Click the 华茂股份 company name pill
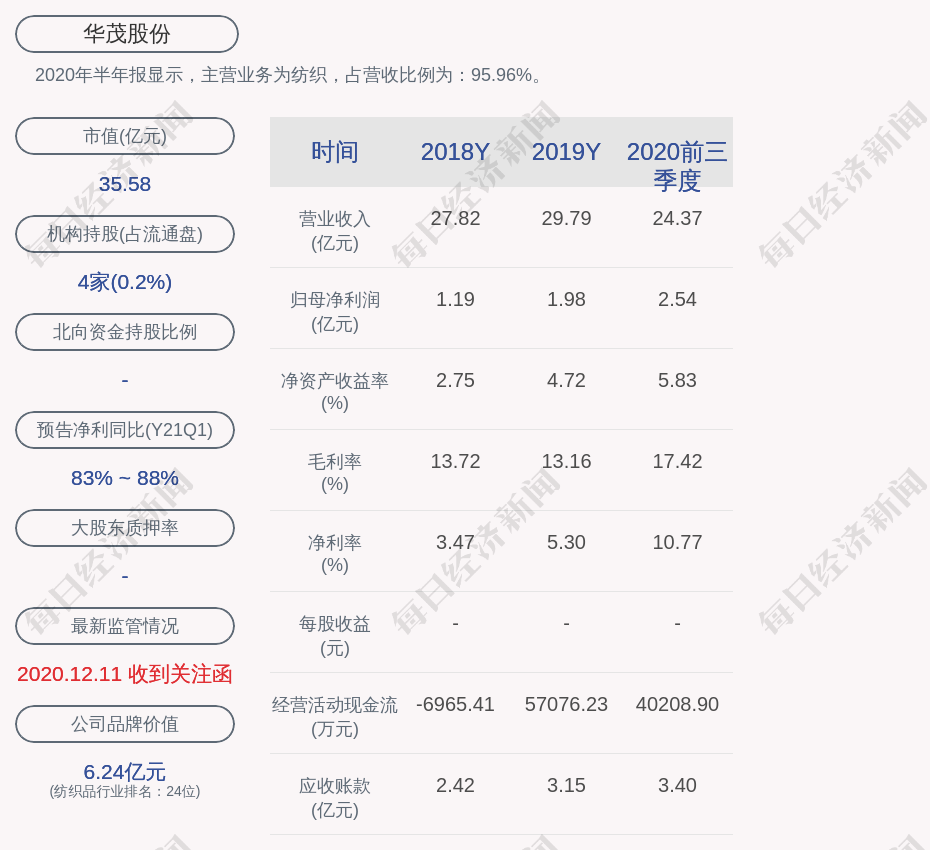The width and height of the screenshot is (930, 850). click(127, 34)
